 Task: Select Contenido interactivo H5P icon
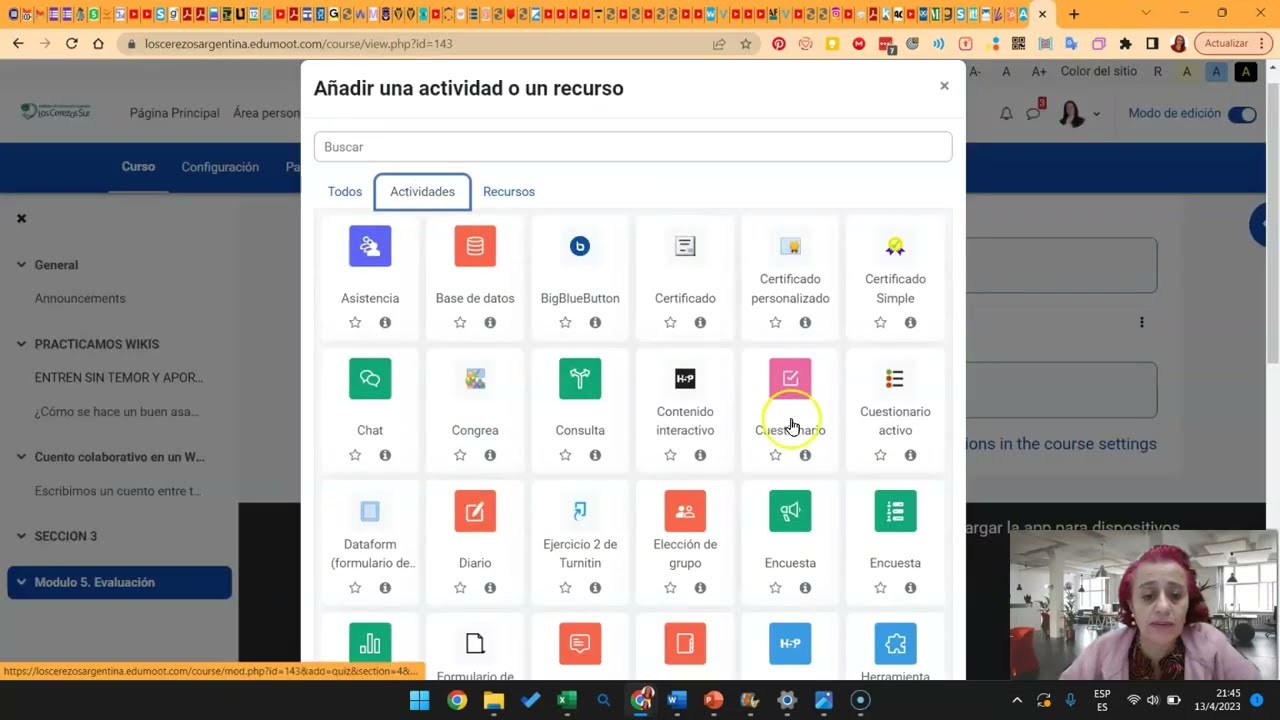coord(685,378)
